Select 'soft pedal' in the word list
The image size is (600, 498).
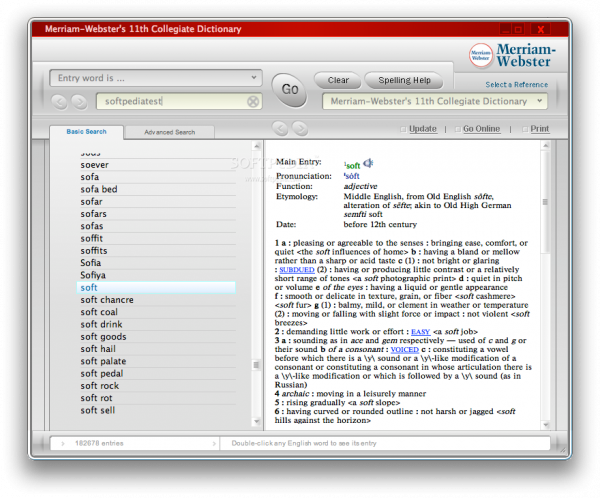156,373
